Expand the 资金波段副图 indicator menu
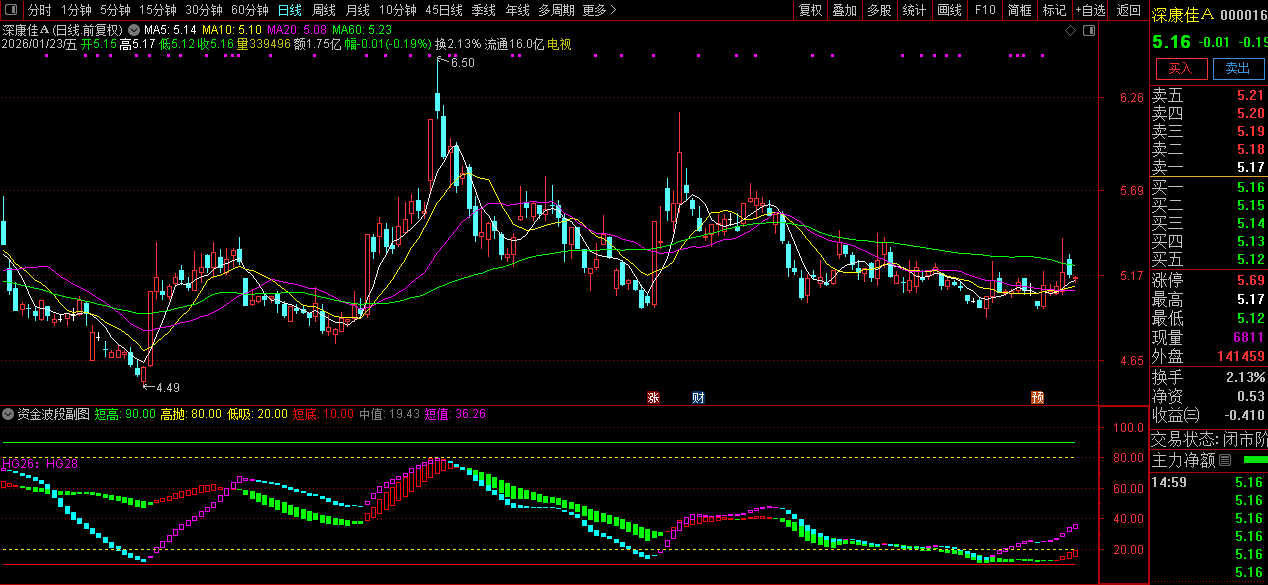1268x585 pixels. coord(8,413)
